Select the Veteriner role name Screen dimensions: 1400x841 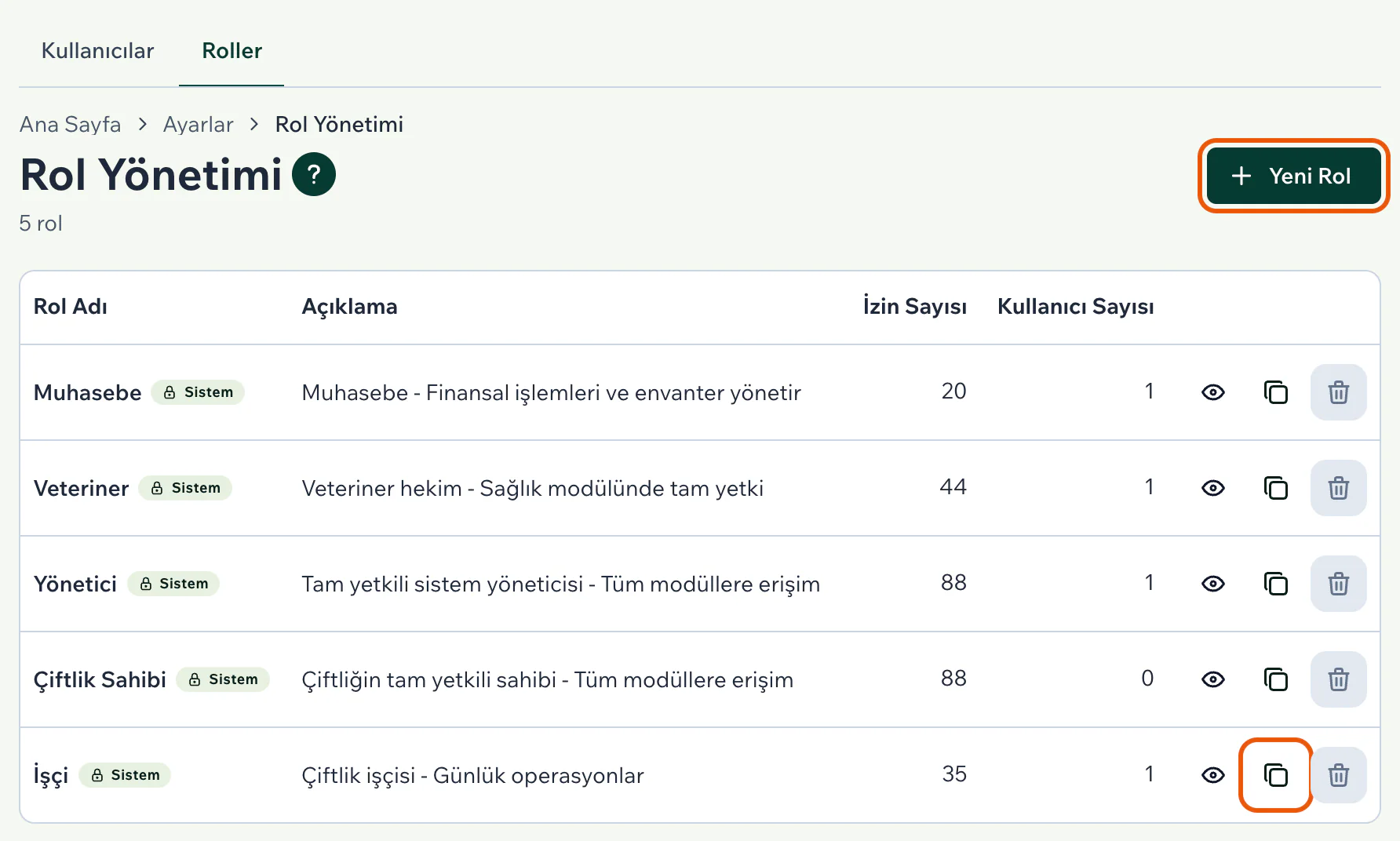[x=81, y=488]
